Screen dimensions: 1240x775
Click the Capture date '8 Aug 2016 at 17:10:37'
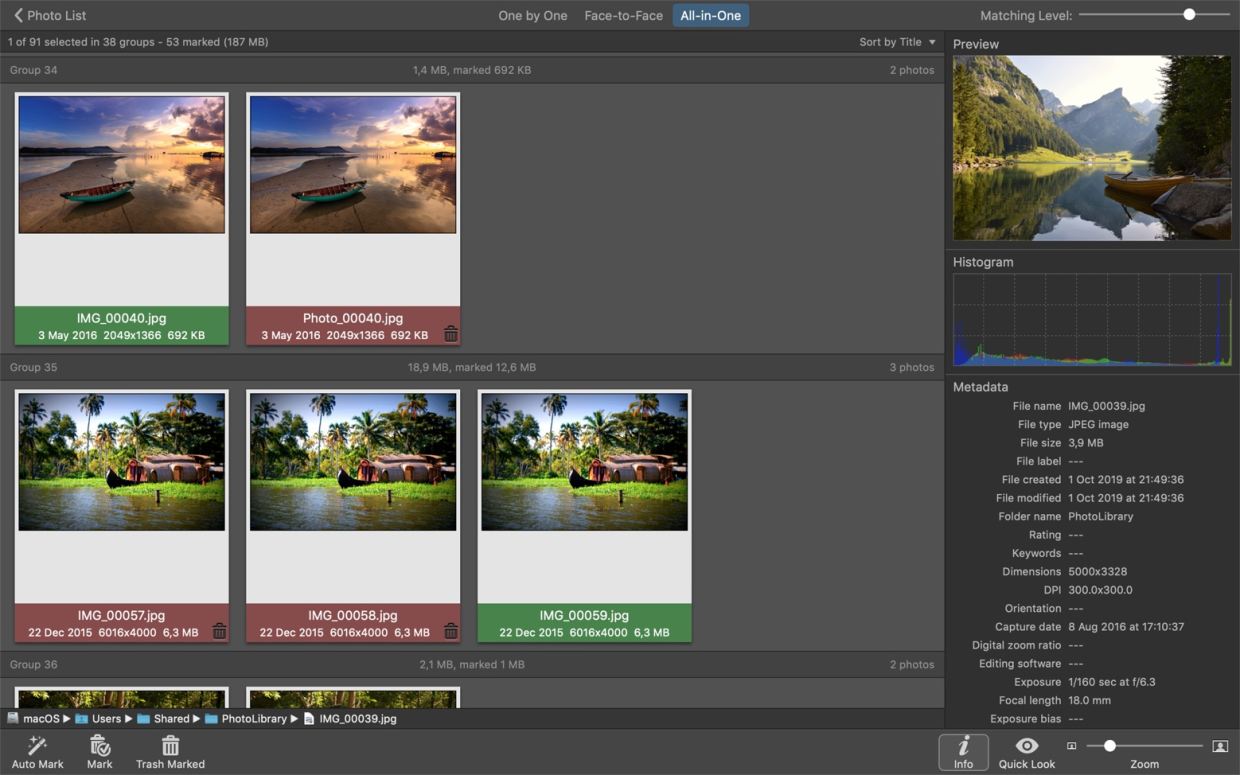[x=1126, y=627]
